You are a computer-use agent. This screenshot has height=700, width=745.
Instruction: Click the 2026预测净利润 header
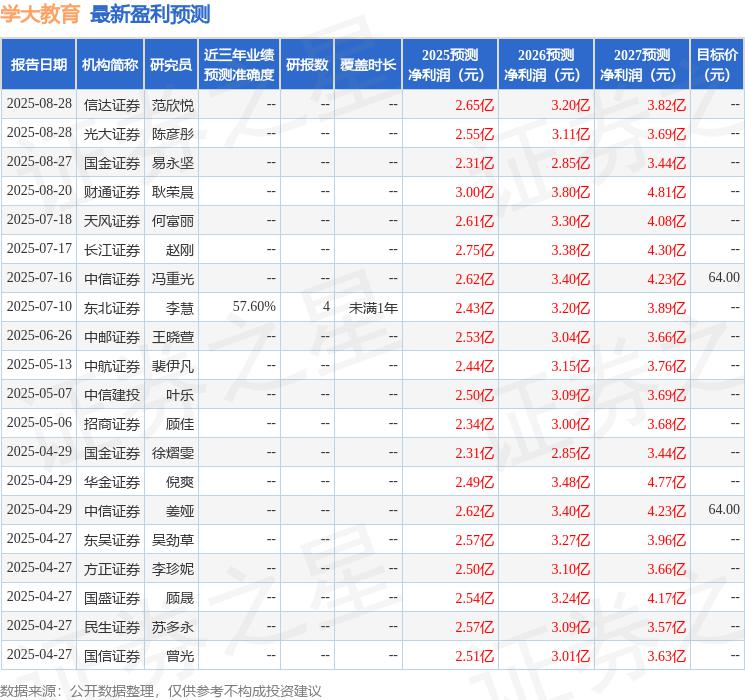(546, 65)
